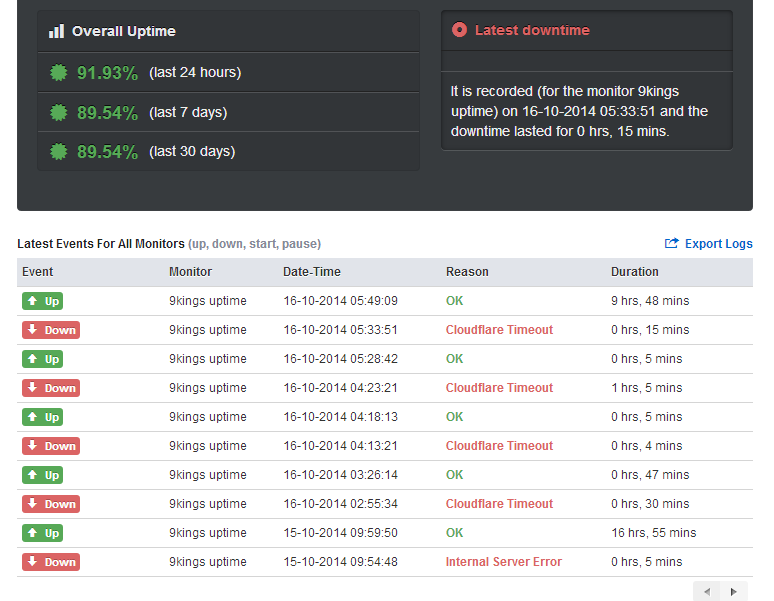
Task: Go to previous page of events
Action: tap(707, 591)
